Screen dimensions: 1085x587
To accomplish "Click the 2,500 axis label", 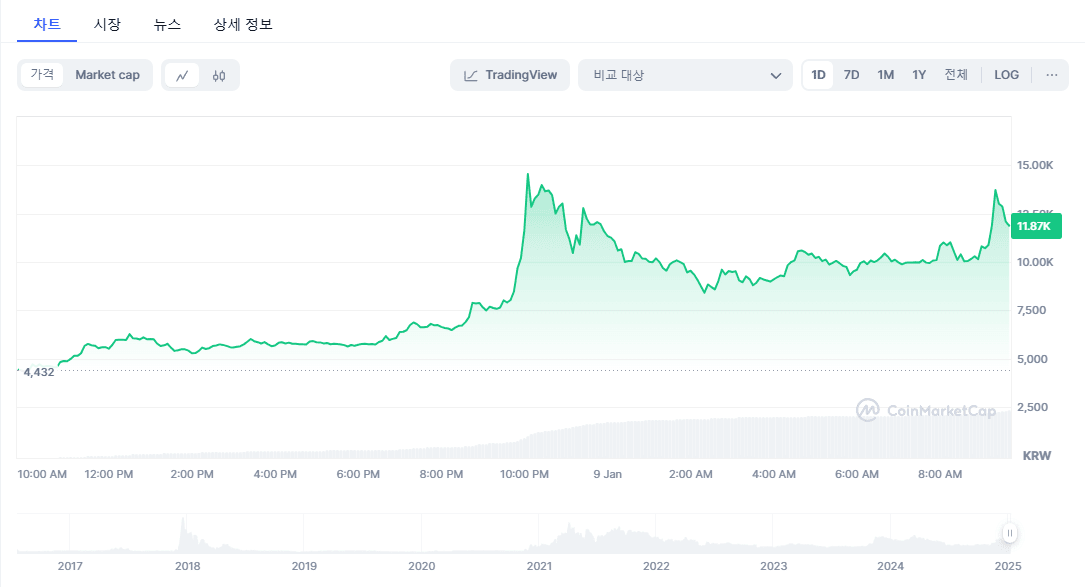I will tap(1032, 407).
